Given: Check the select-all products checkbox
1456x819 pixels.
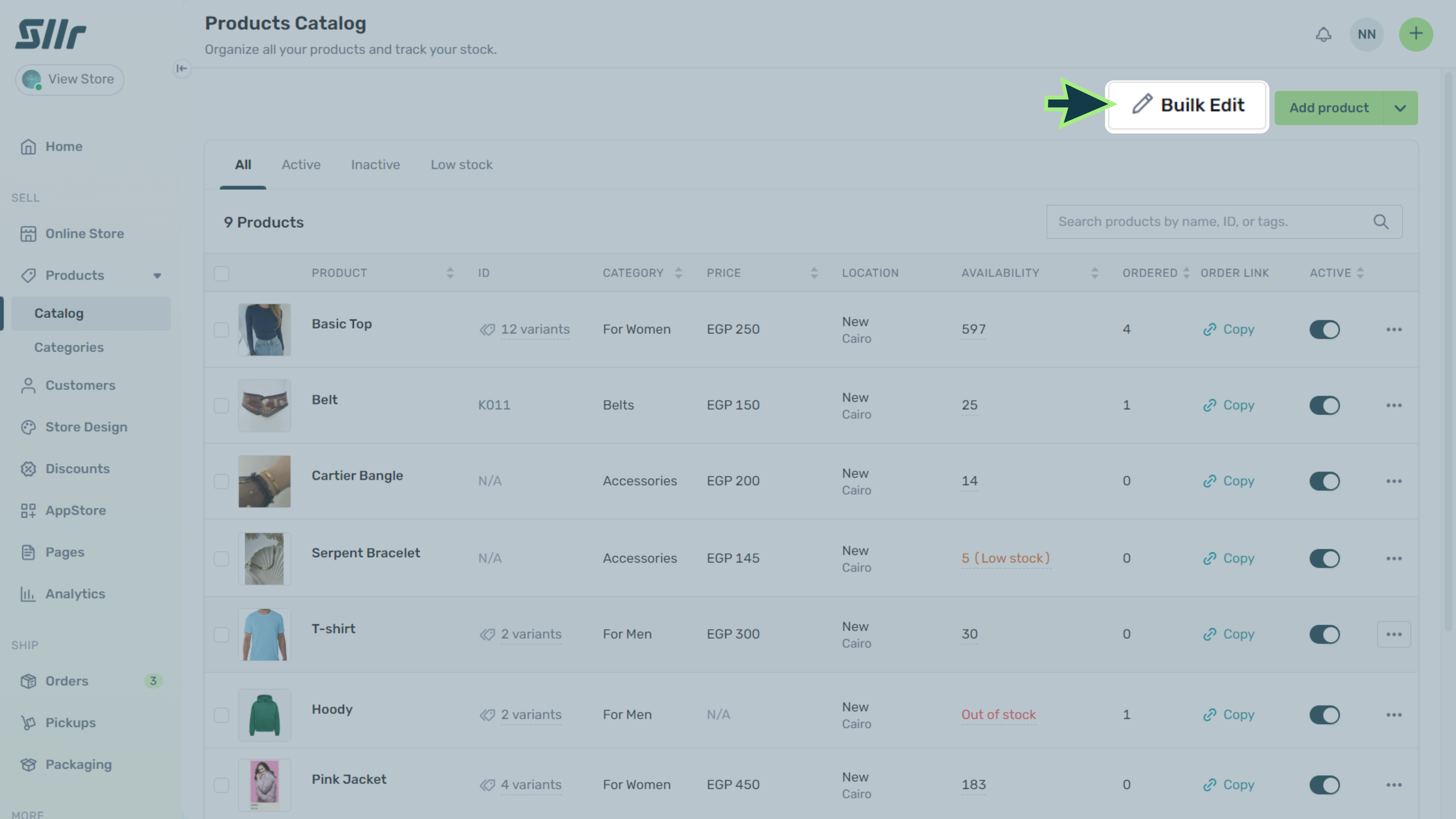Looking at the screenshot, I should 221,274.
